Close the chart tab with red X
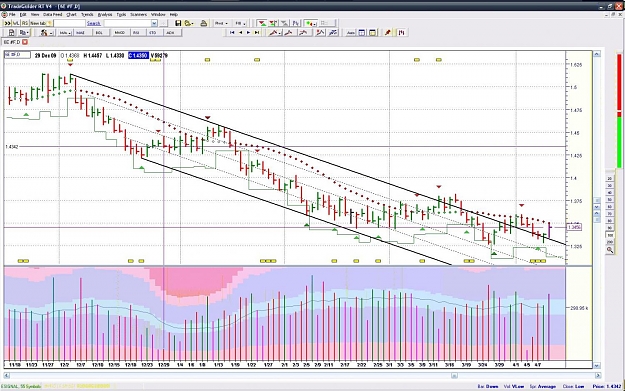This screenshot has height=391, width=625. click(x=25, y=42)
